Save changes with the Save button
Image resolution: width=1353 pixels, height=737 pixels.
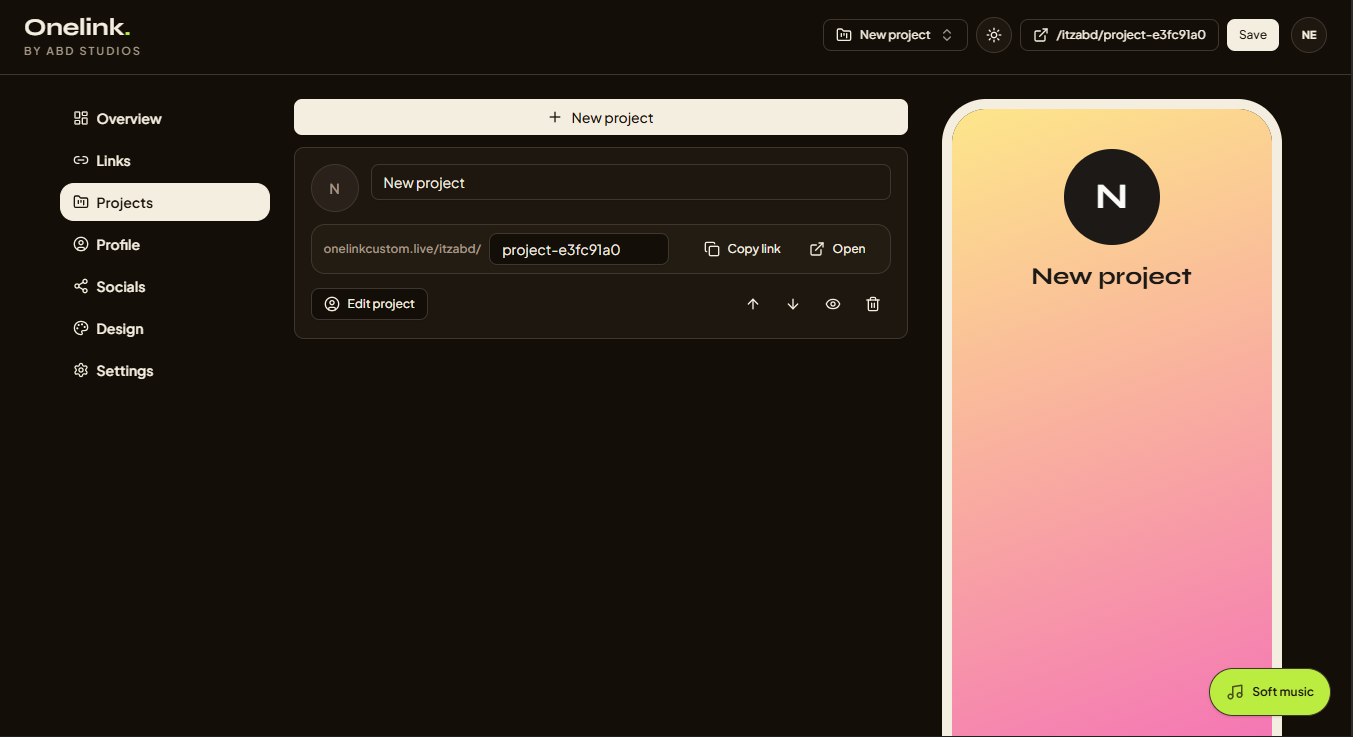[1253, 35]
